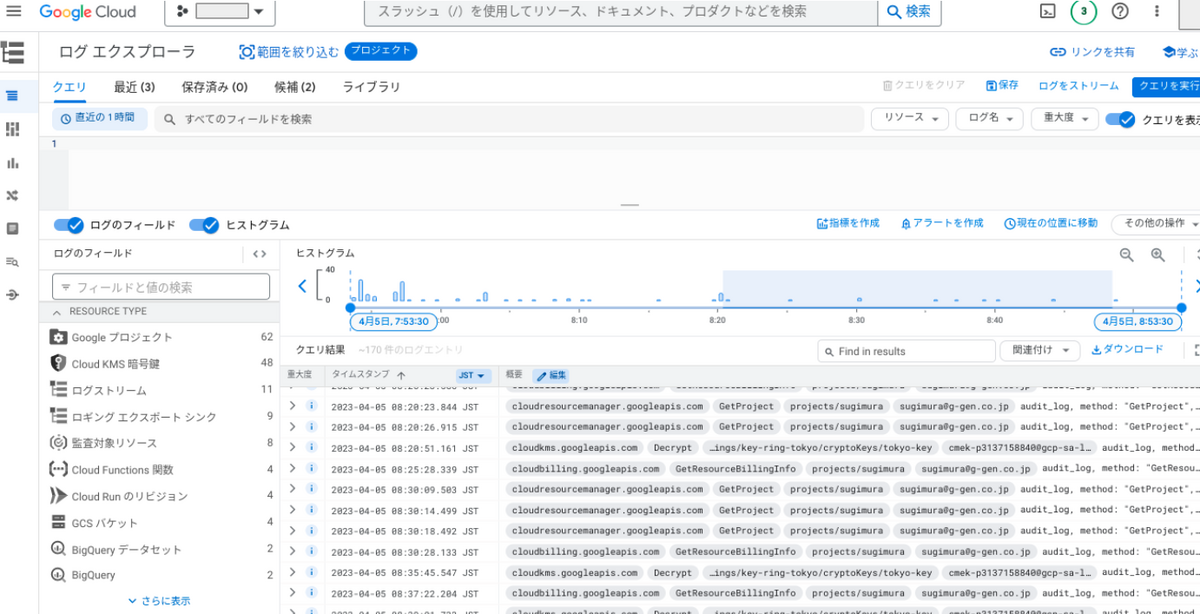Viewport: 1200px width, 614px height.
Task: Focus the フィールドと値の検索 input
Action: coord(161,287)
